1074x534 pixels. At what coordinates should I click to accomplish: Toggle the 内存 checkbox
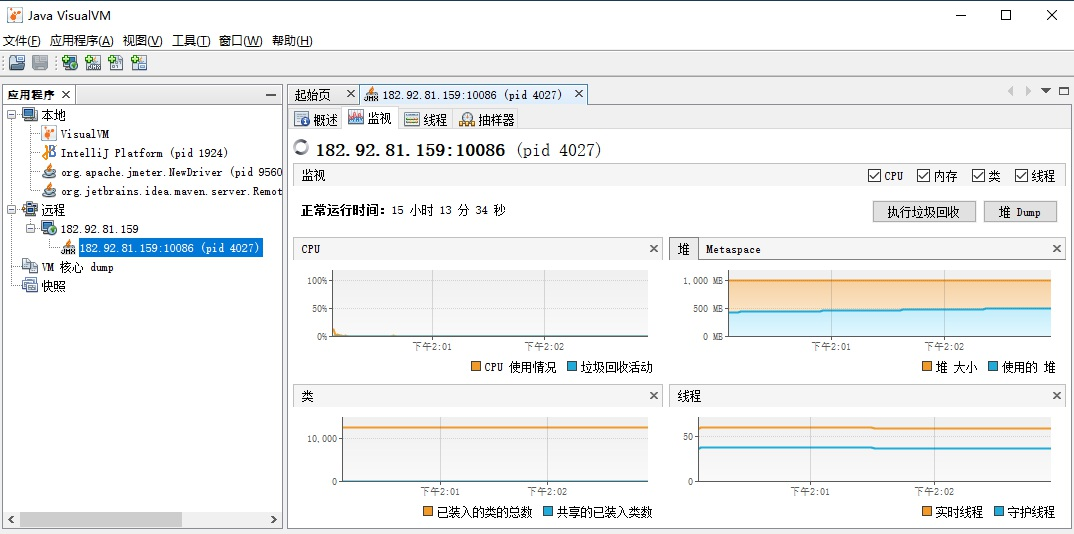tap(923, 176)
